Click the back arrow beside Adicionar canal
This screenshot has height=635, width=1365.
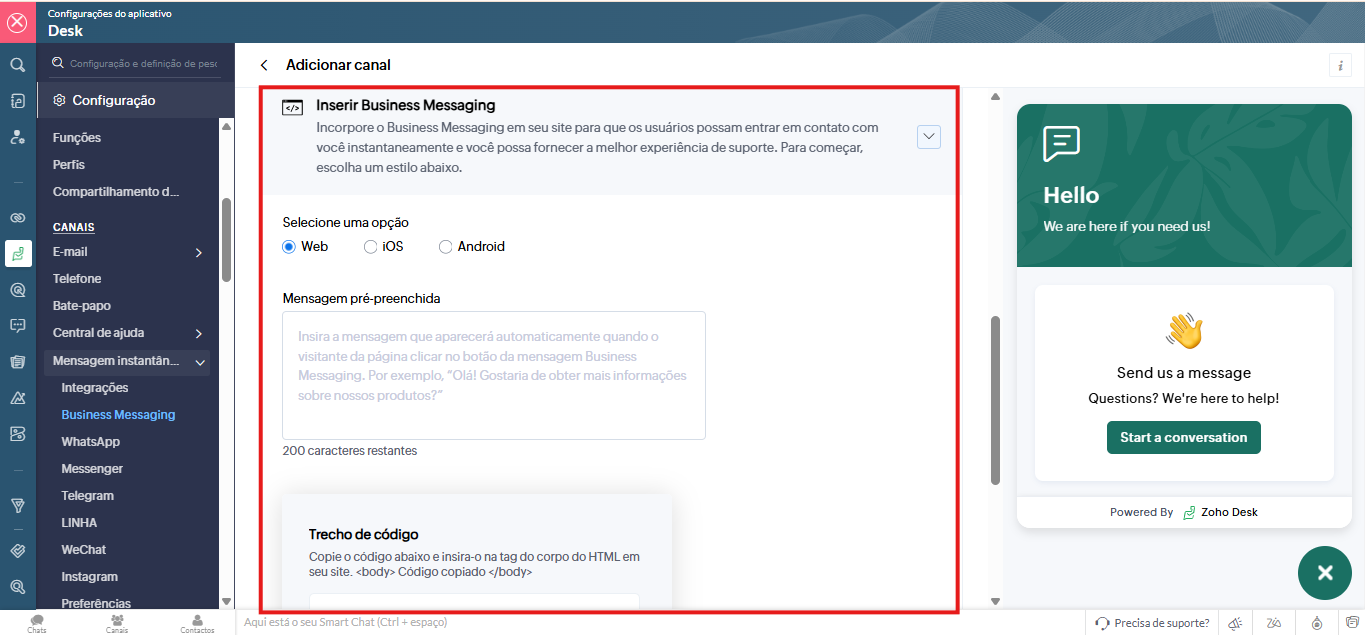(264, 65)
